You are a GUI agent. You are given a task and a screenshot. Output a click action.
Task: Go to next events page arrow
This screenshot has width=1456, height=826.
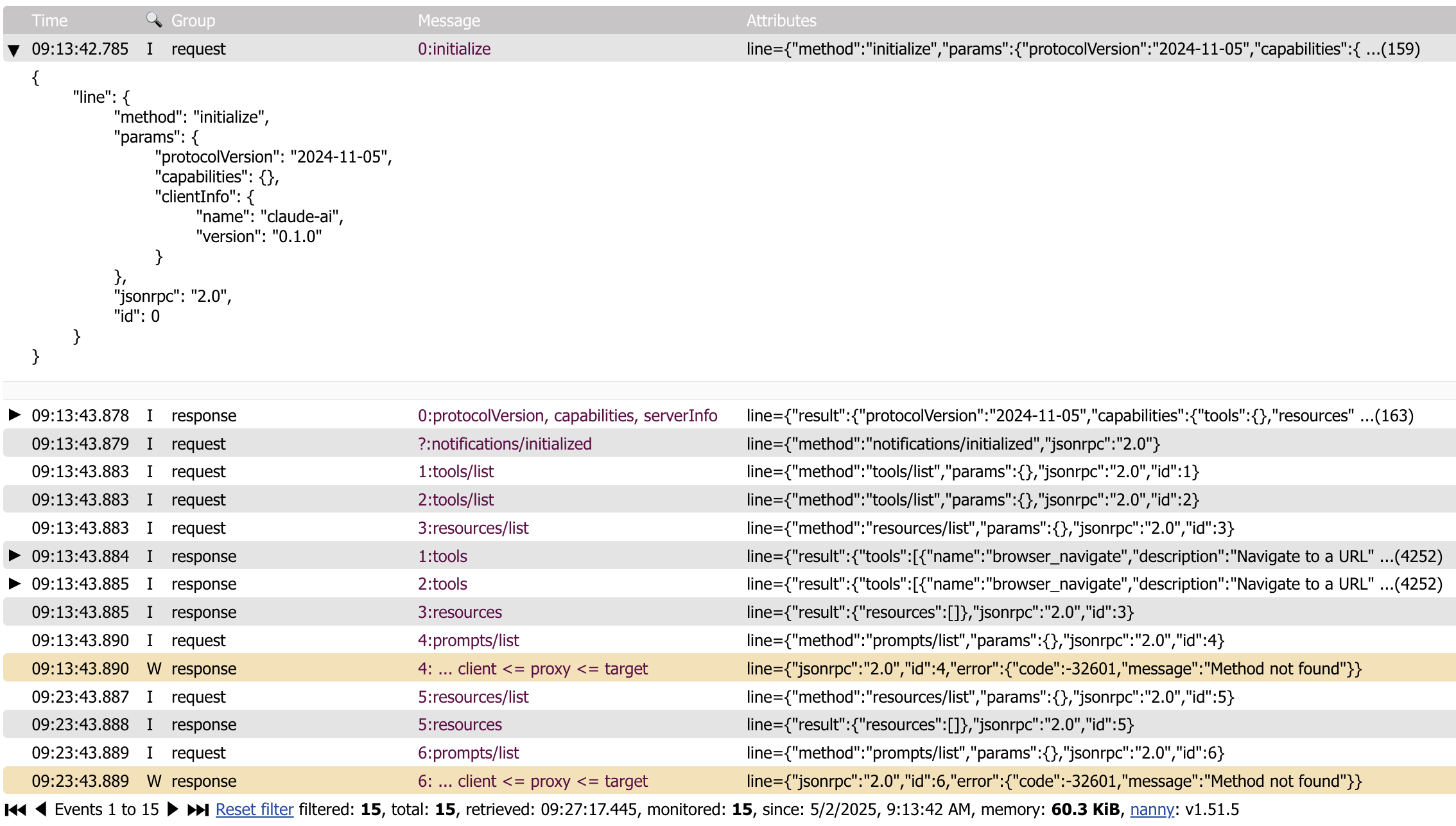(172, 809)
